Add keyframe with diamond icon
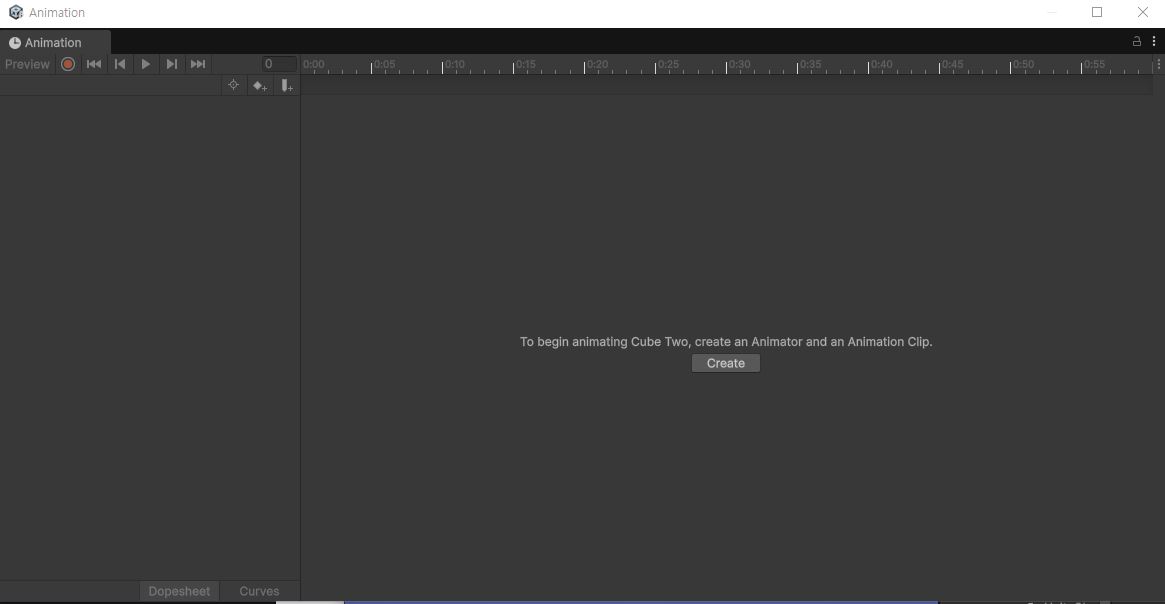This screenshot has height=604, width=1165. point(259,85)
